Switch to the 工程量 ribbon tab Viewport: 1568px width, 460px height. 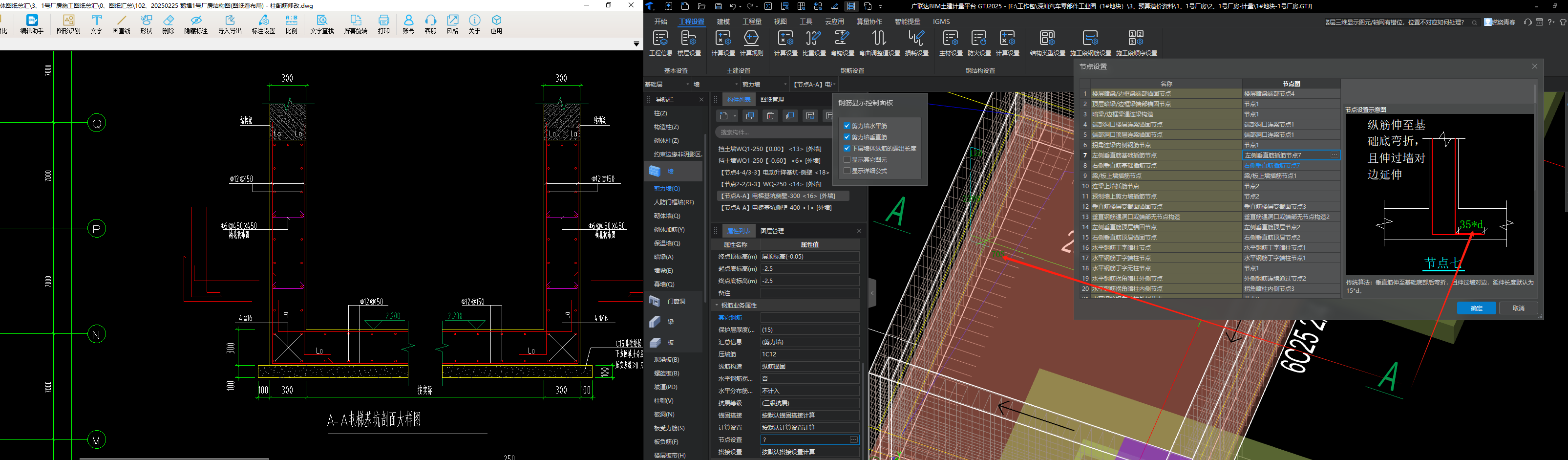pos(752,22)
